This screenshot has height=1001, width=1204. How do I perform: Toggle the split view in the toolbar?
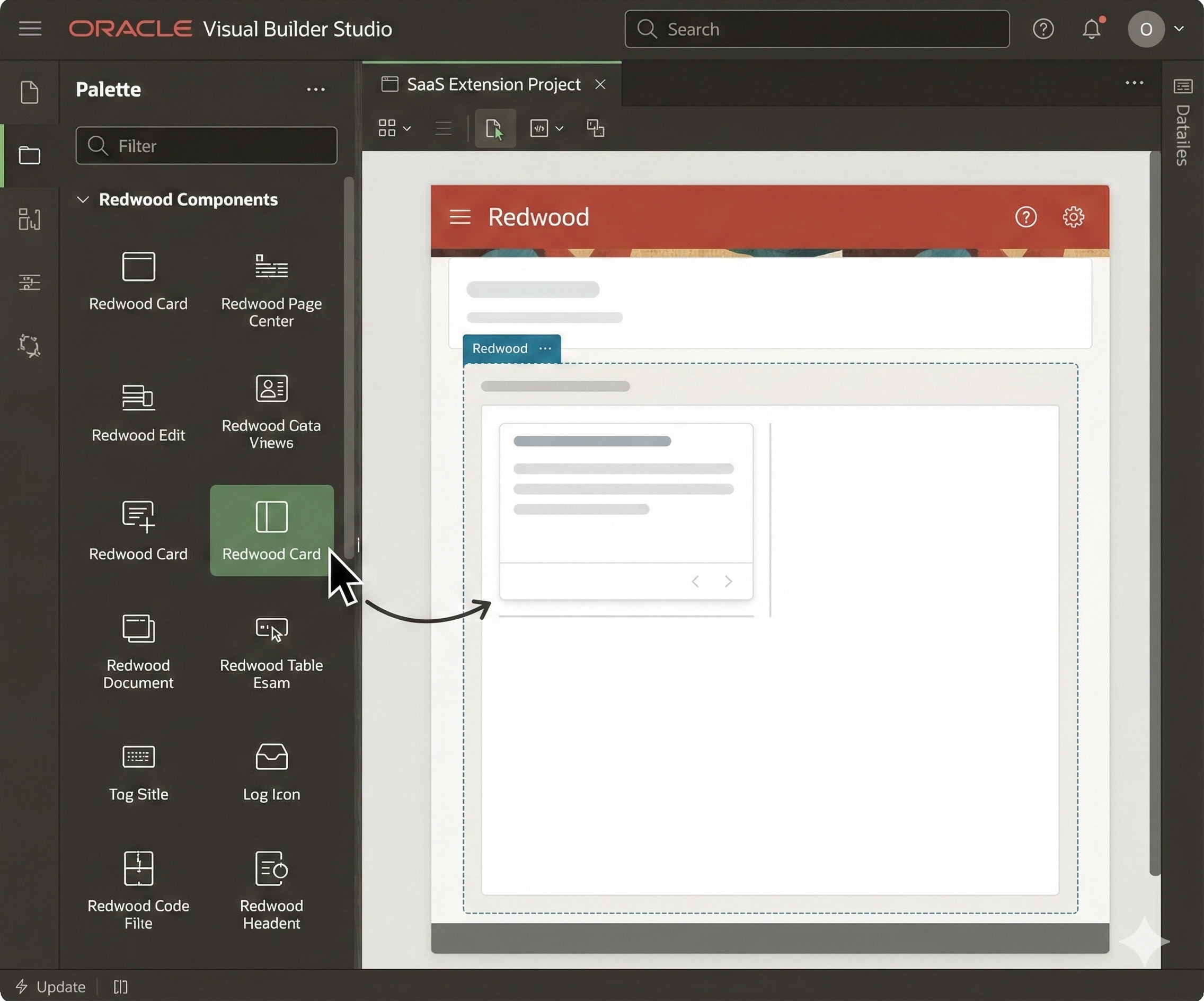coord(595,128)
